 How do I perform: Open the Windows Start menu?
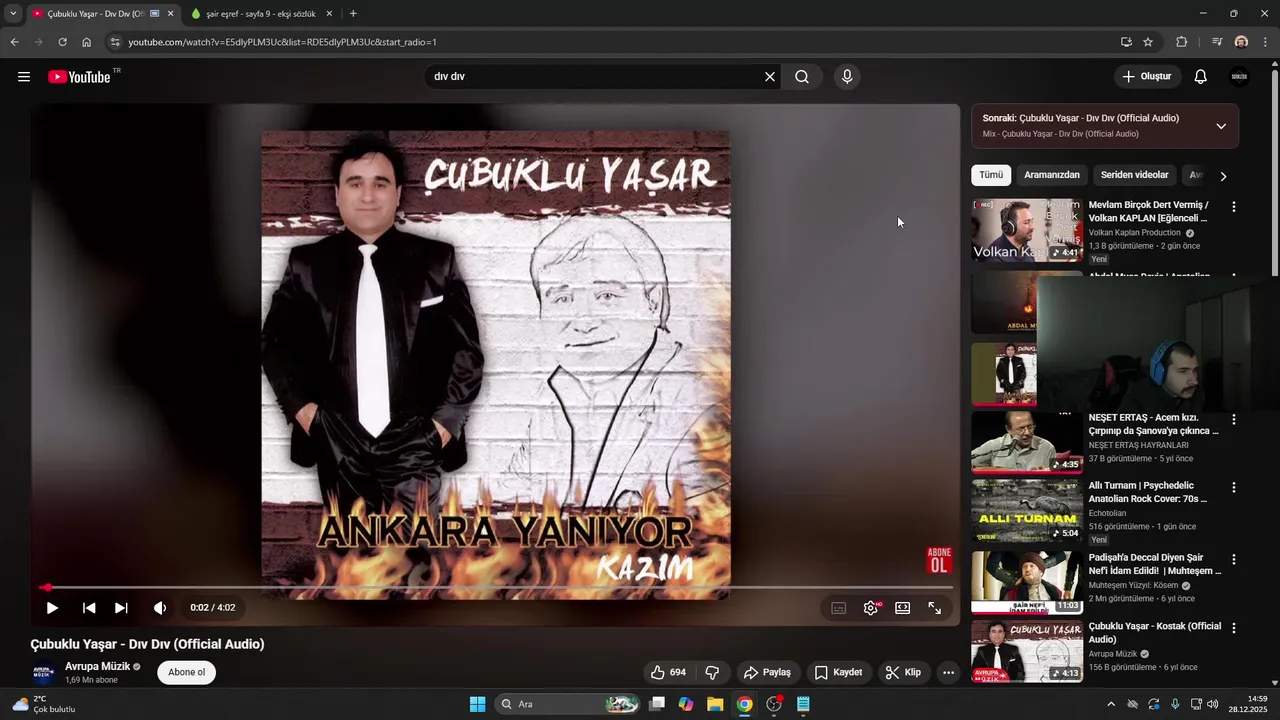(477, 704)
